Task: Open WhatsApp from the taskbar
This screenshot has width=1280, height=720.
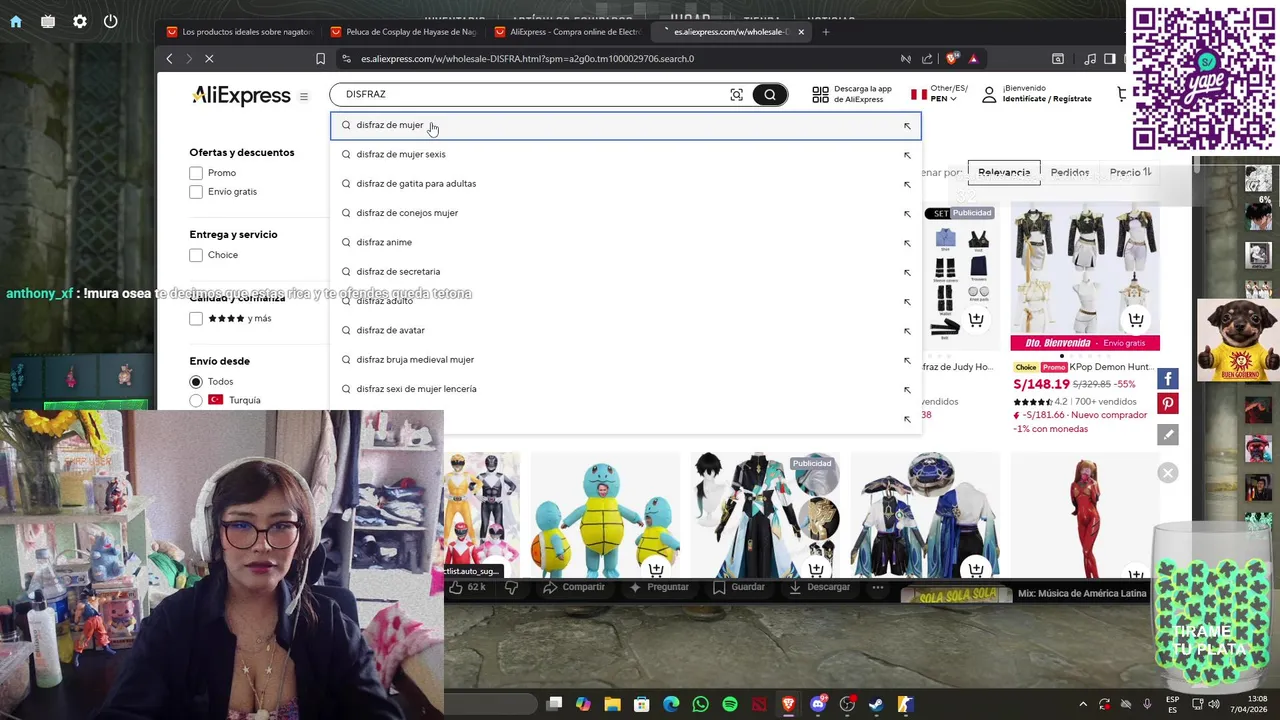Action: [x=700, y=705]
